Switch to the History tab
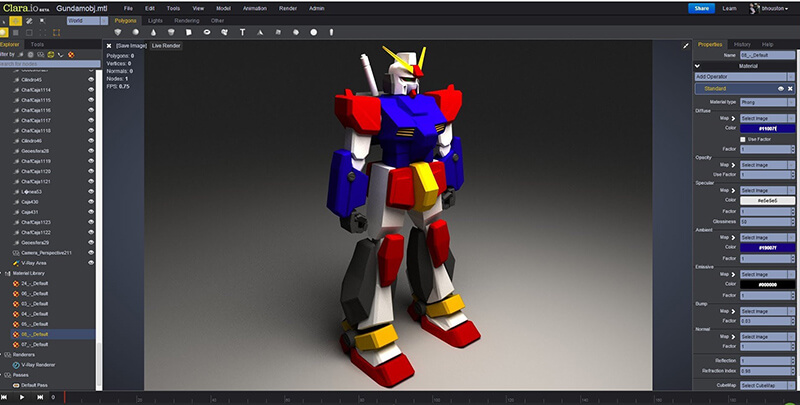 tap(742, 44)
